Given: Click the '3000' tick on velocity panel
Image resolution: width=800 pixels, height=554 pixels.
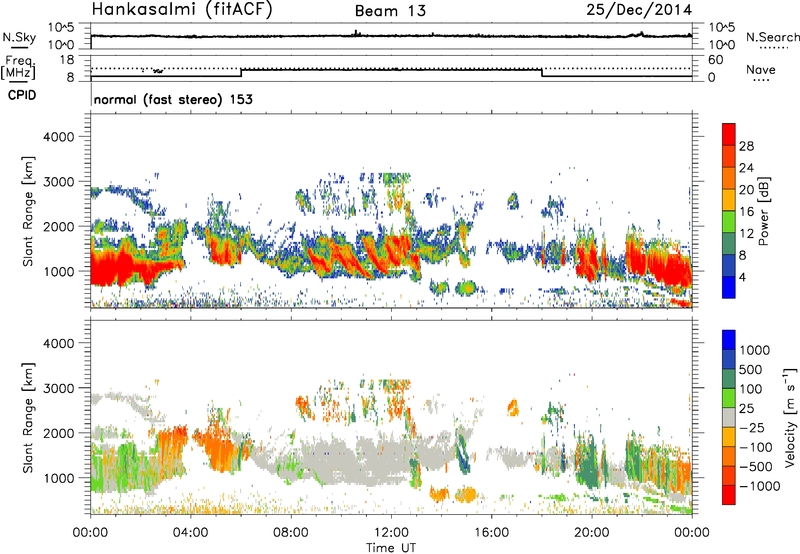Looking at the screenshot, I should 59,388.
